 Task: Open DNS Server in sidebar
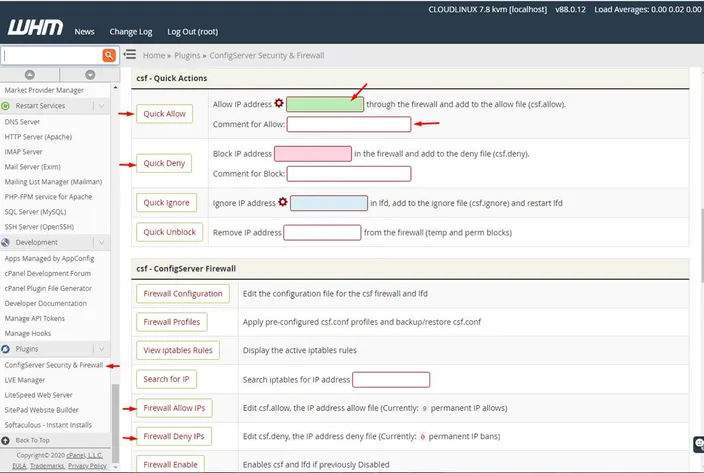22,122
